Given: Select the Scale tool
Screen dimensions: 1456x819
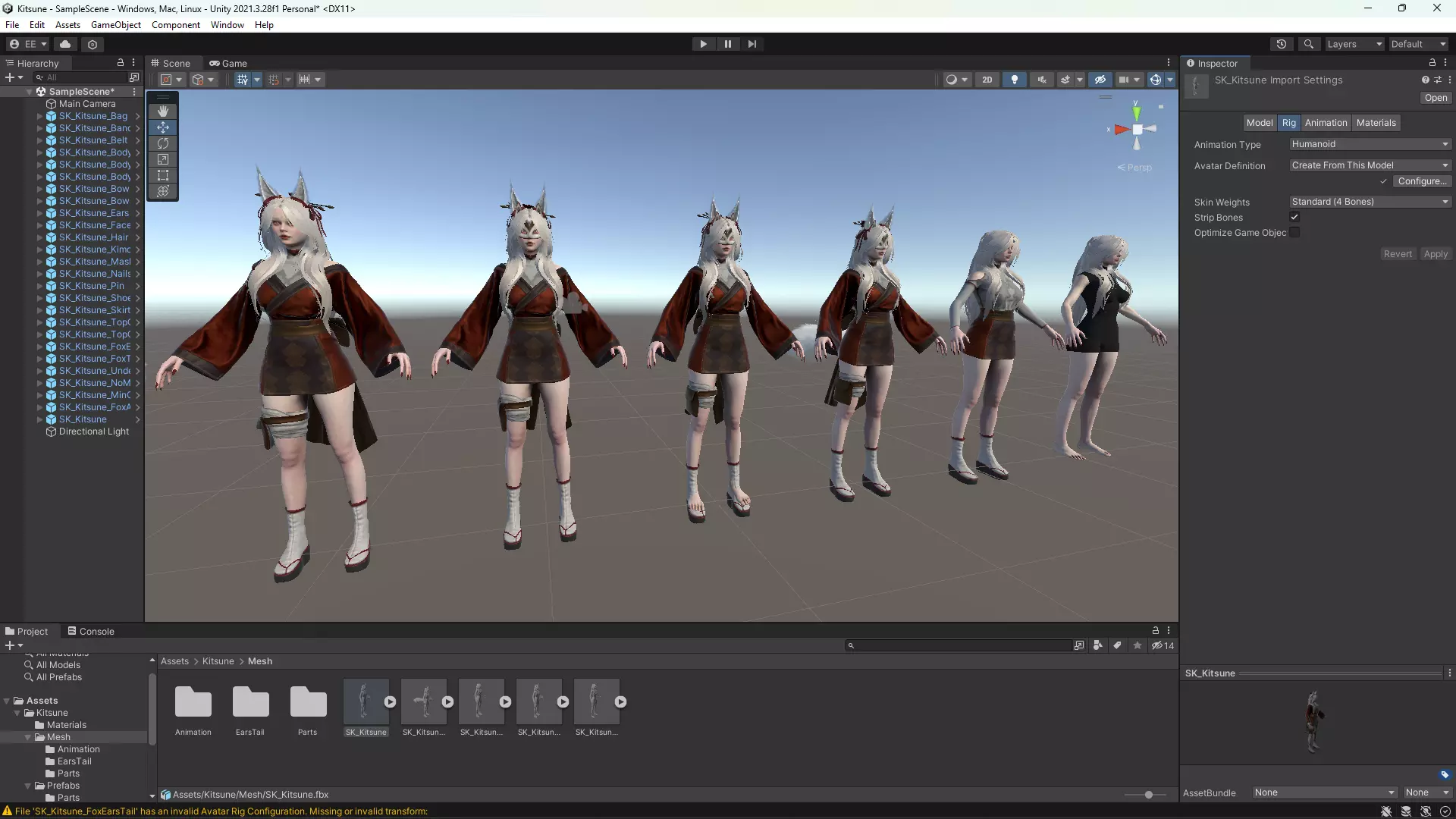Looking at the screenshot, I should point(163,159).
